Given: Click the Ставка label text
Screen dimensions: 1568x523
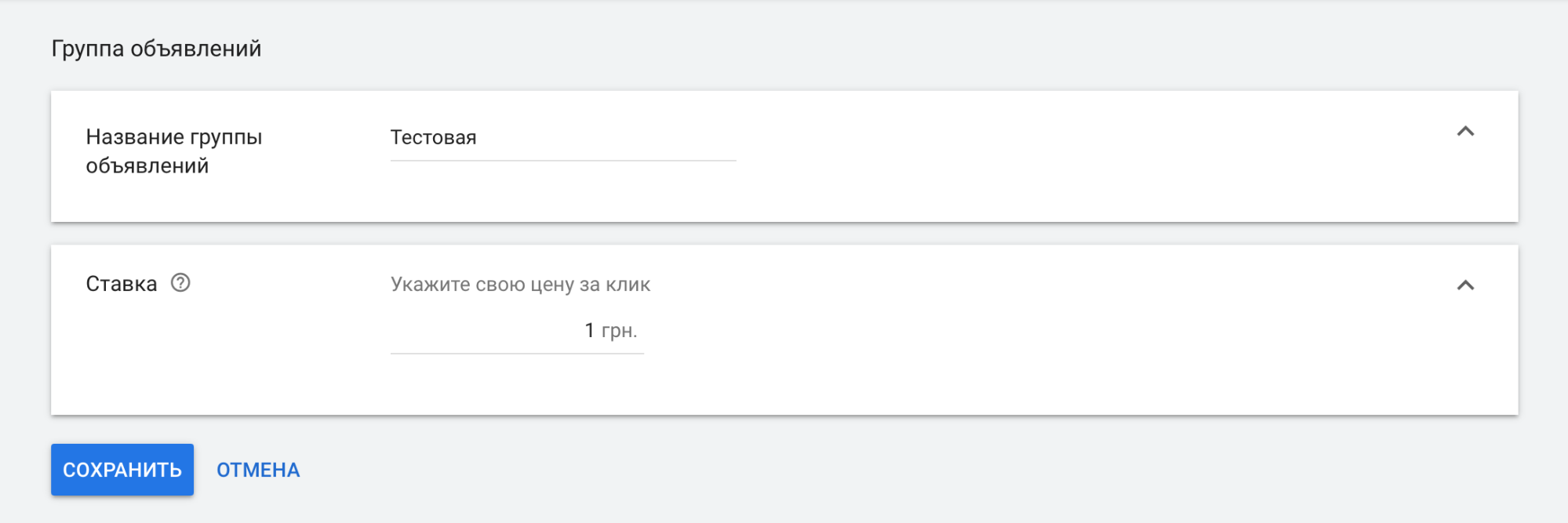Looking at the screenshot, I should pyautogui.click(x=122, y=284).
